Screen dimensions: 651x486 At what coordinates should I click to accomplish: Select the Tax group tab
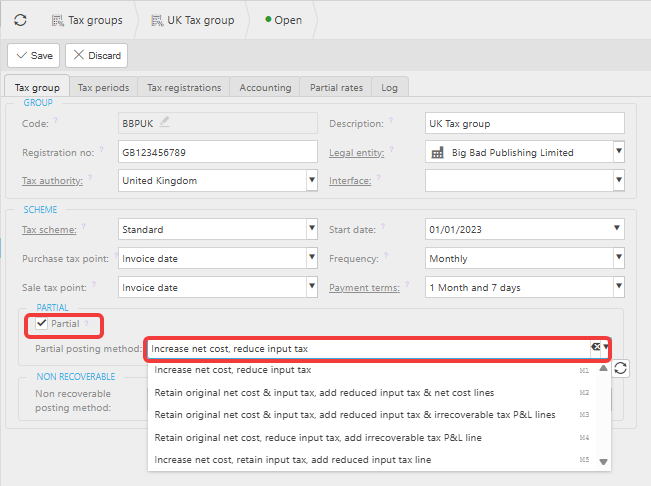(37, 87)
